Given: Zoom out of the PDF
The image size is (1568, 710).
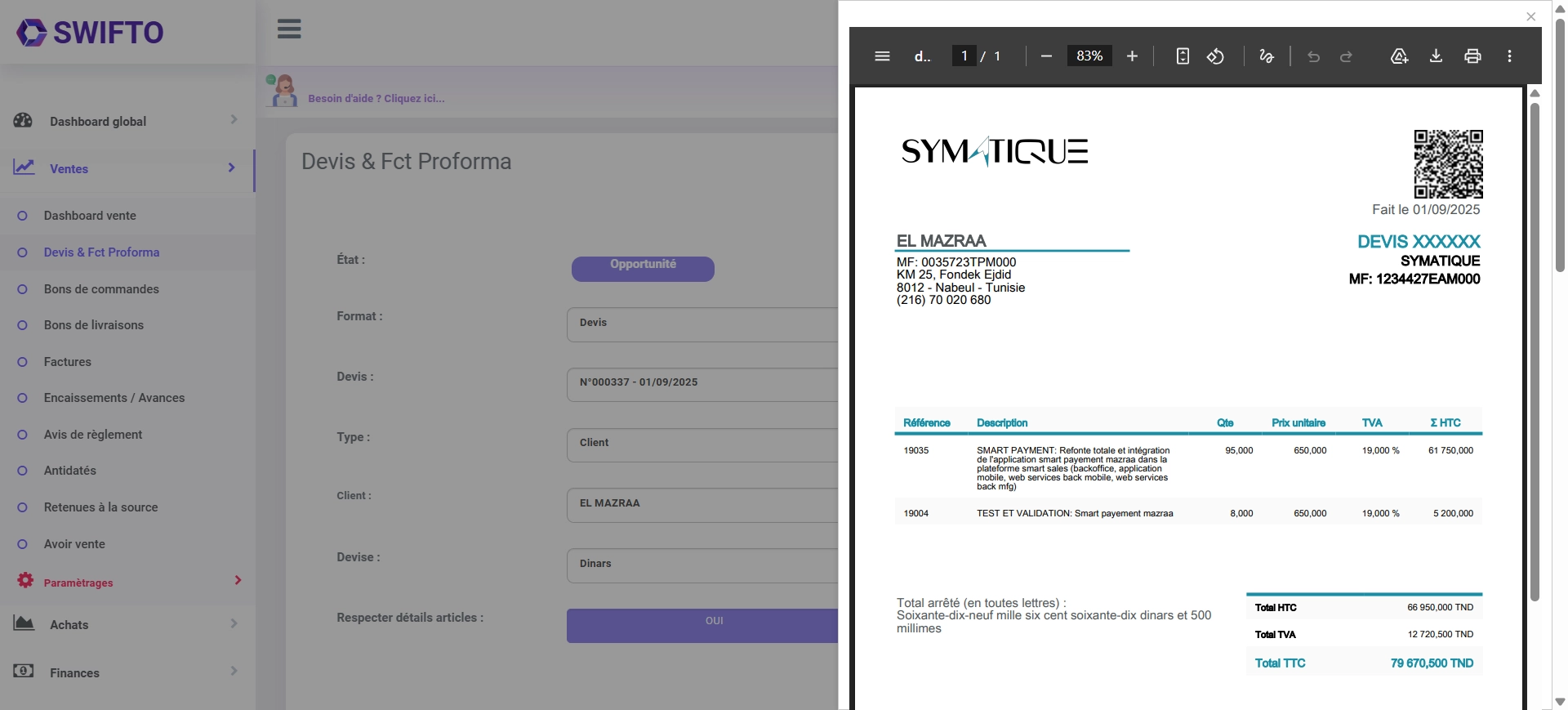Looking at the screenshot, I should click(x=1046, y=56).
